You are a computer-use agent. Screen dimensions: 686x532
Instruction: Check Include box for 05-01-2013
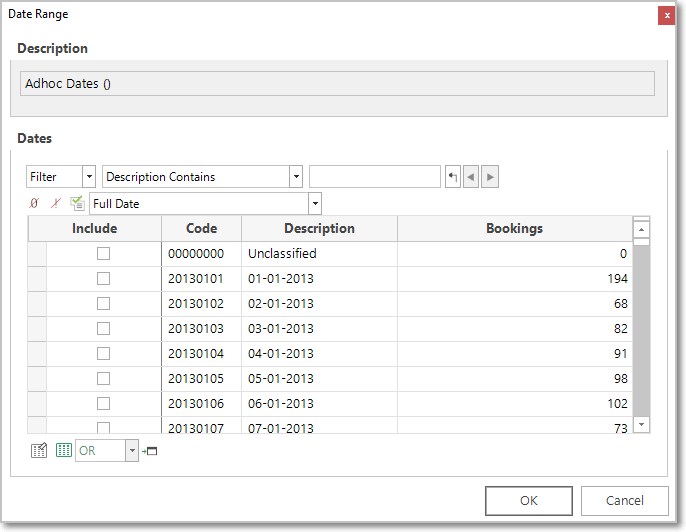click(x=103, y=378)
